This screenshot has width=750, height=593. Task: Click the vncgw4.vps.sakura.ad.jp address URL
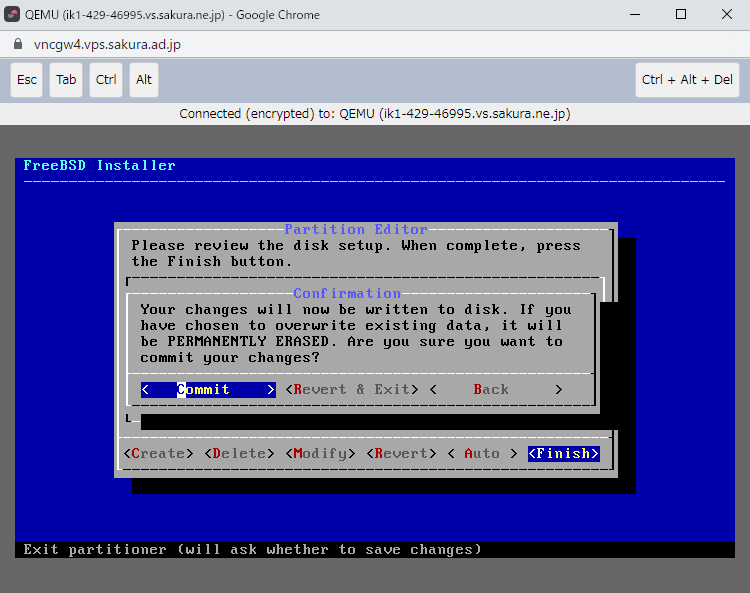point(107,45)
